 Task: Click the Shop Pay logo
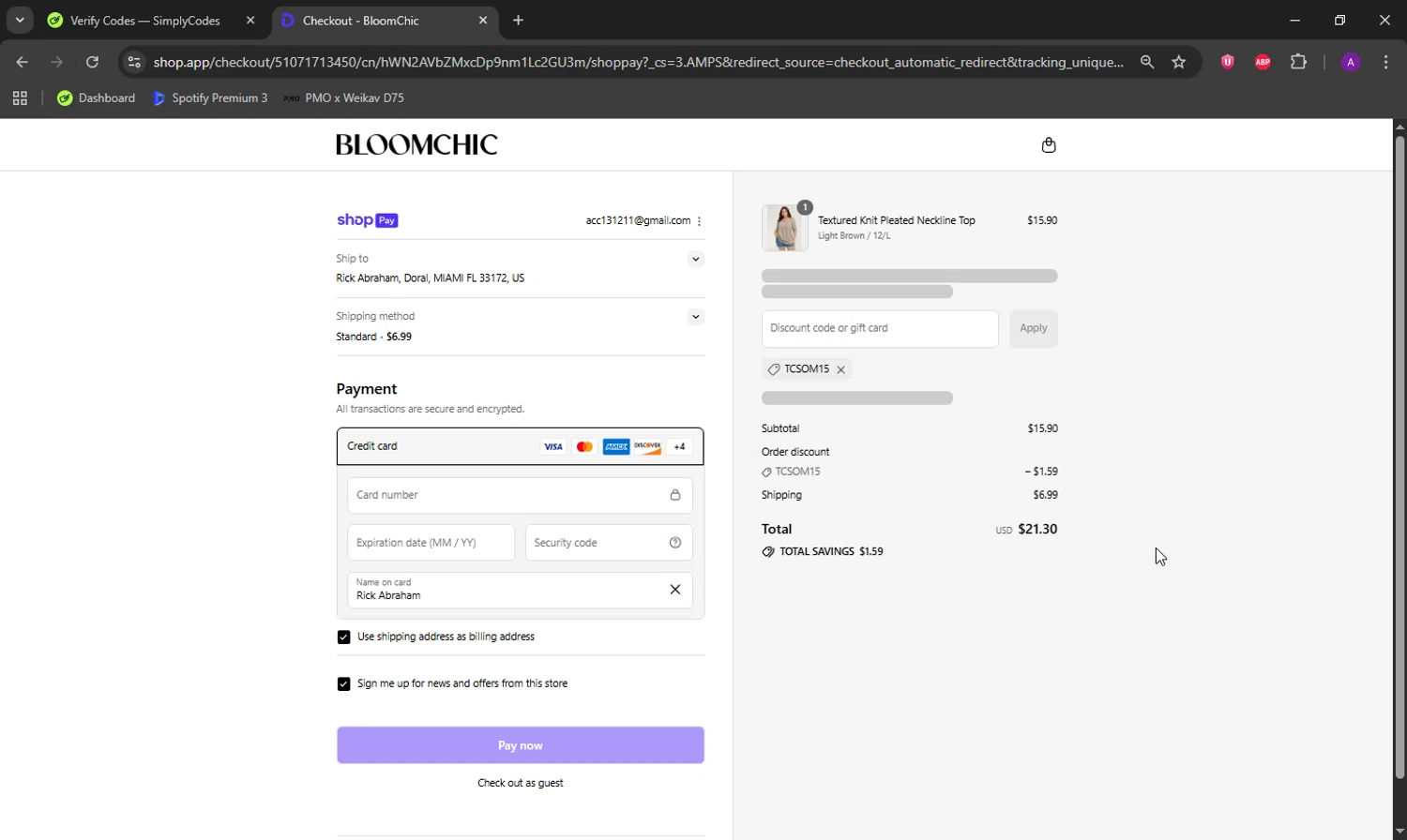point(368,220)
